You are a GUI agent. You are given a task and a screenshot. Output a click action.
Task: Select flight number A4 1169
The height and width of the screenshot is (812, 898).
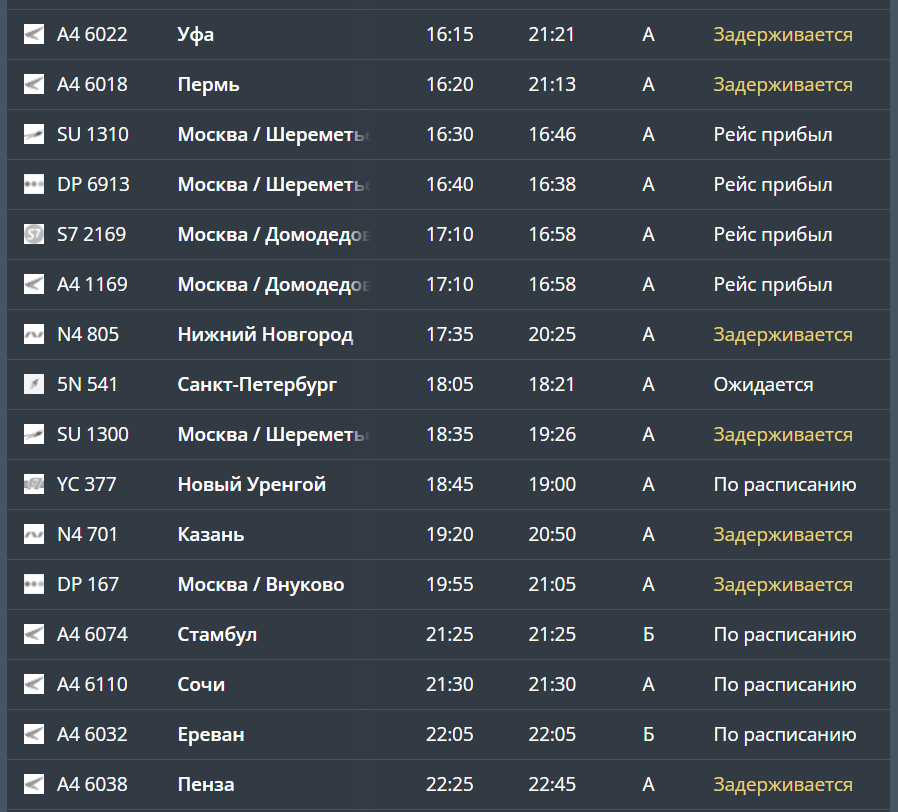click(92, 285)
